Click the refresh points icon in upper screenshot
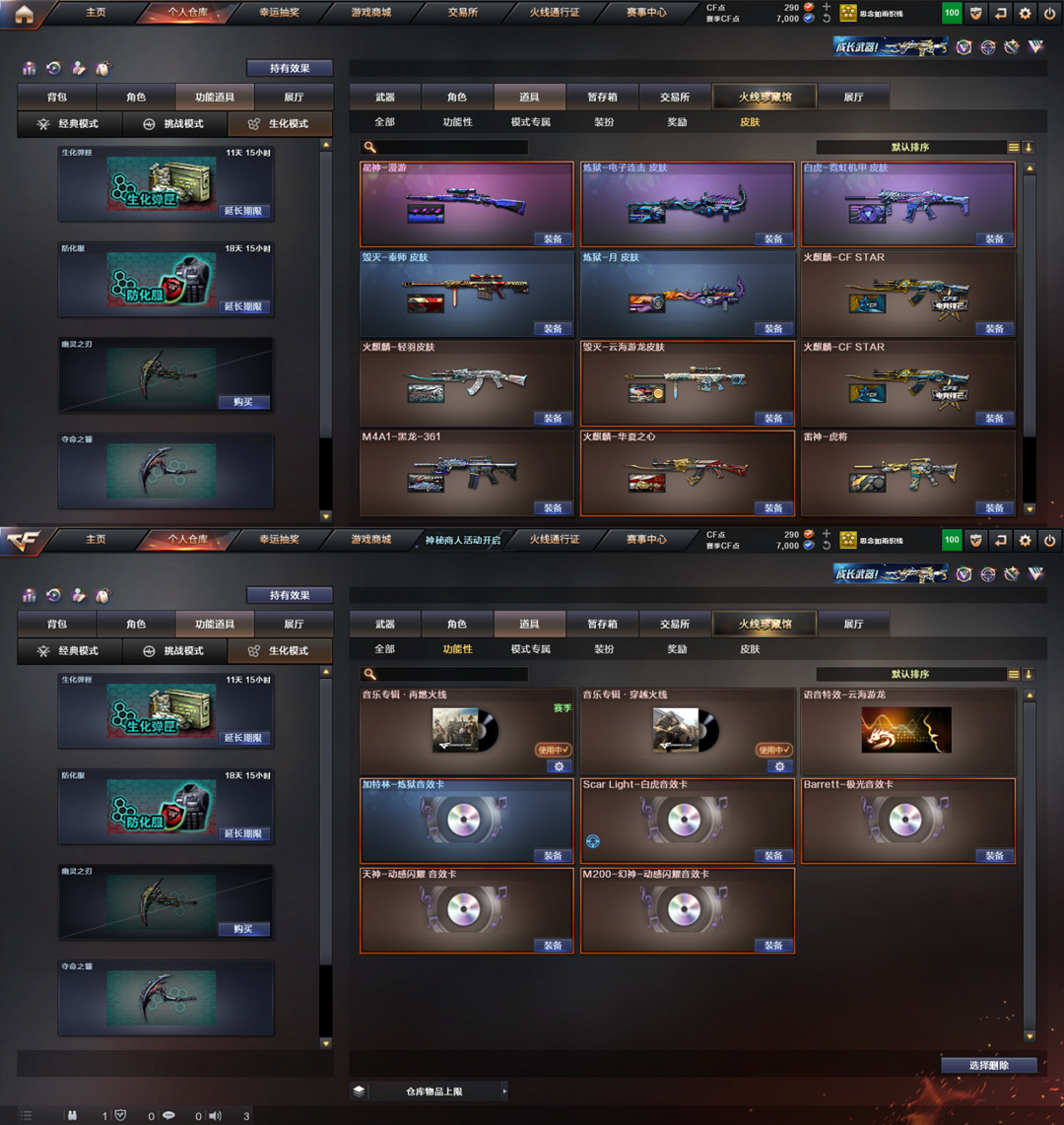 827,19
